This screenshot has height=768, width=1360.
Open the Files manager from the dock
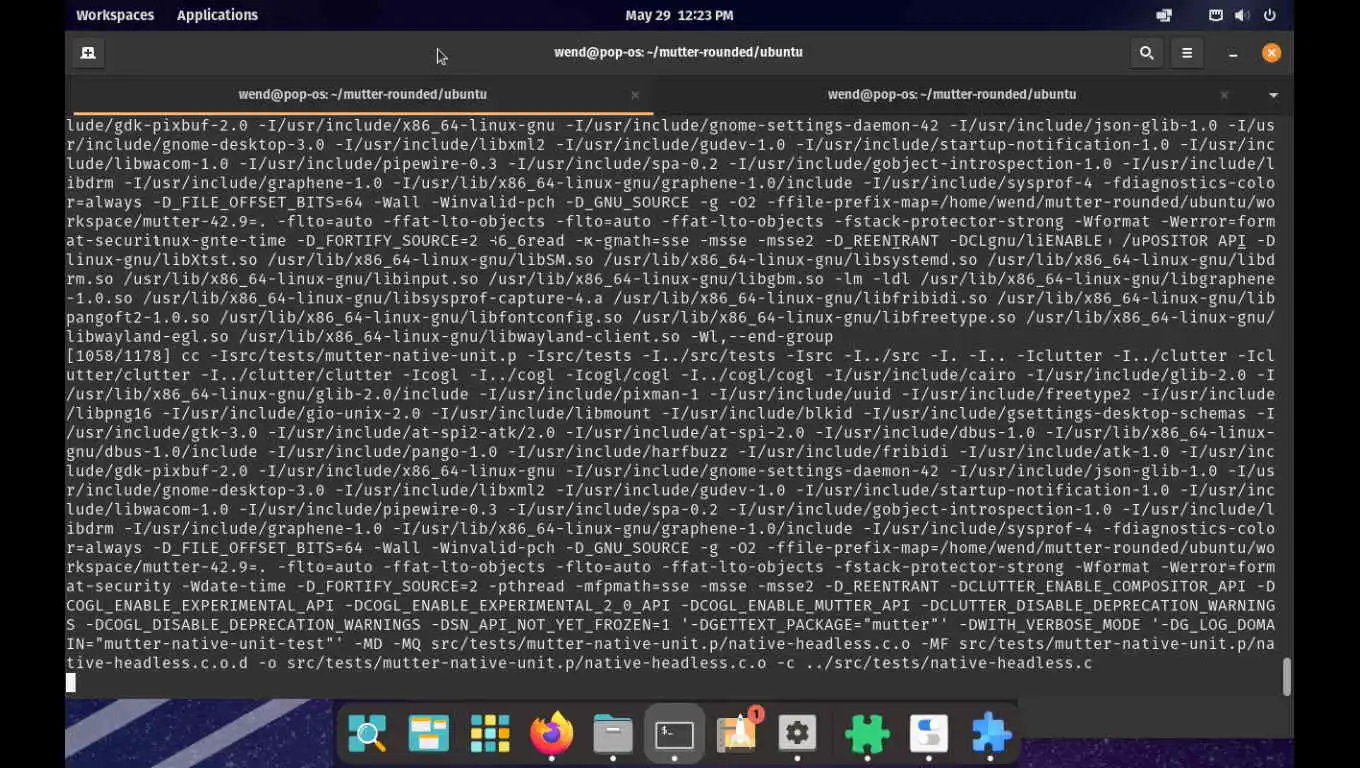coord(613,735)
